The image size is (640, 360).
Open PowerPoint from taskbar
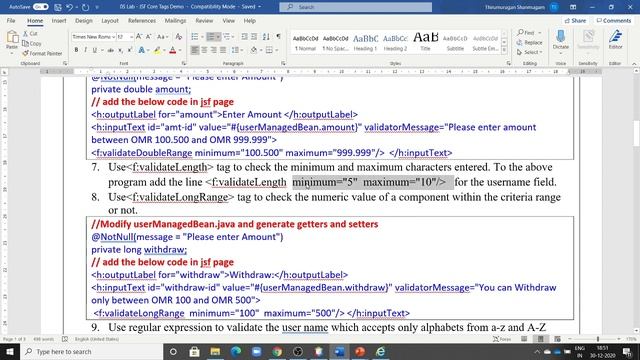point(360,351)
